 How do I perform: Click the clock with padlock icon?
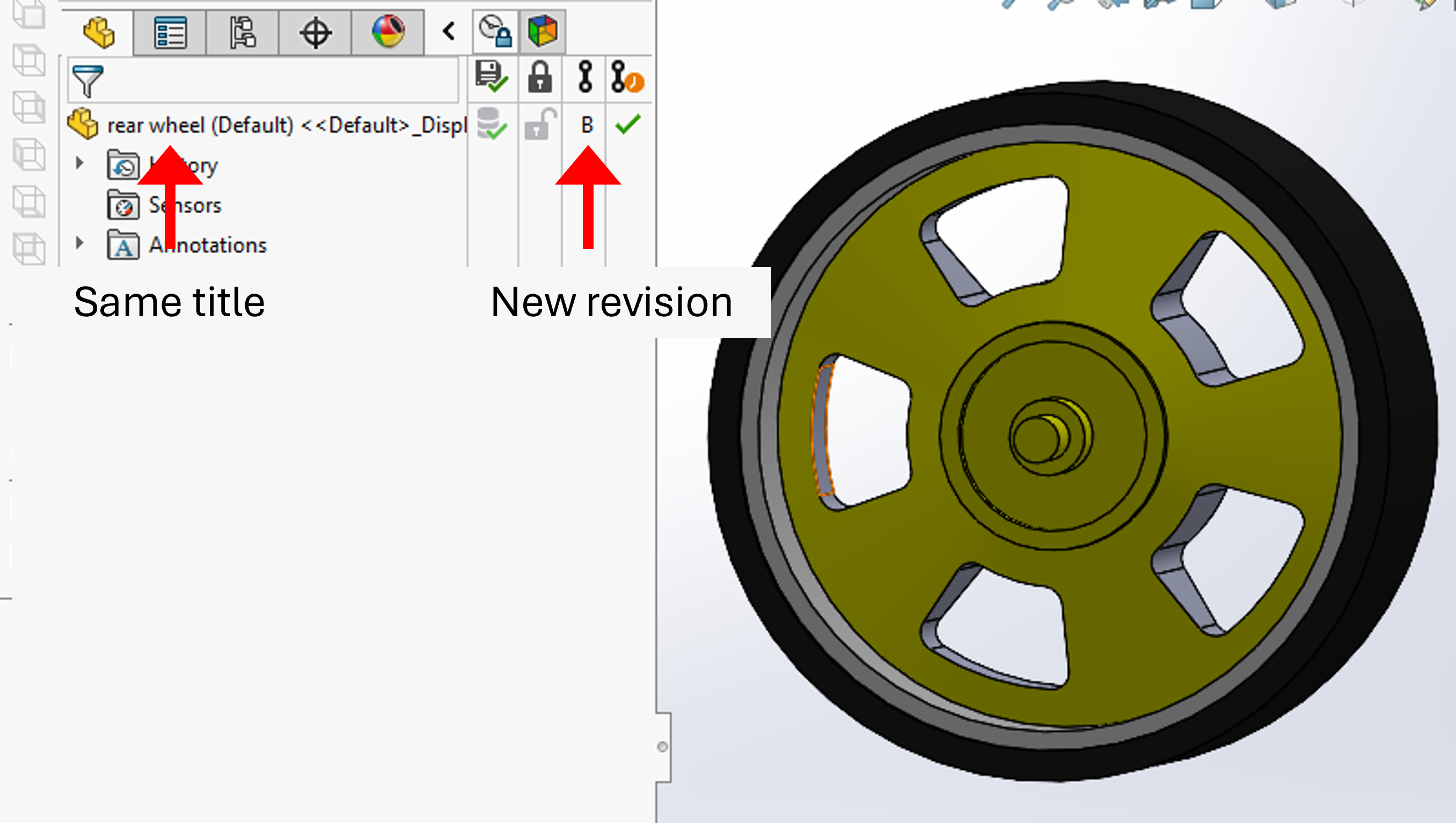495,31
